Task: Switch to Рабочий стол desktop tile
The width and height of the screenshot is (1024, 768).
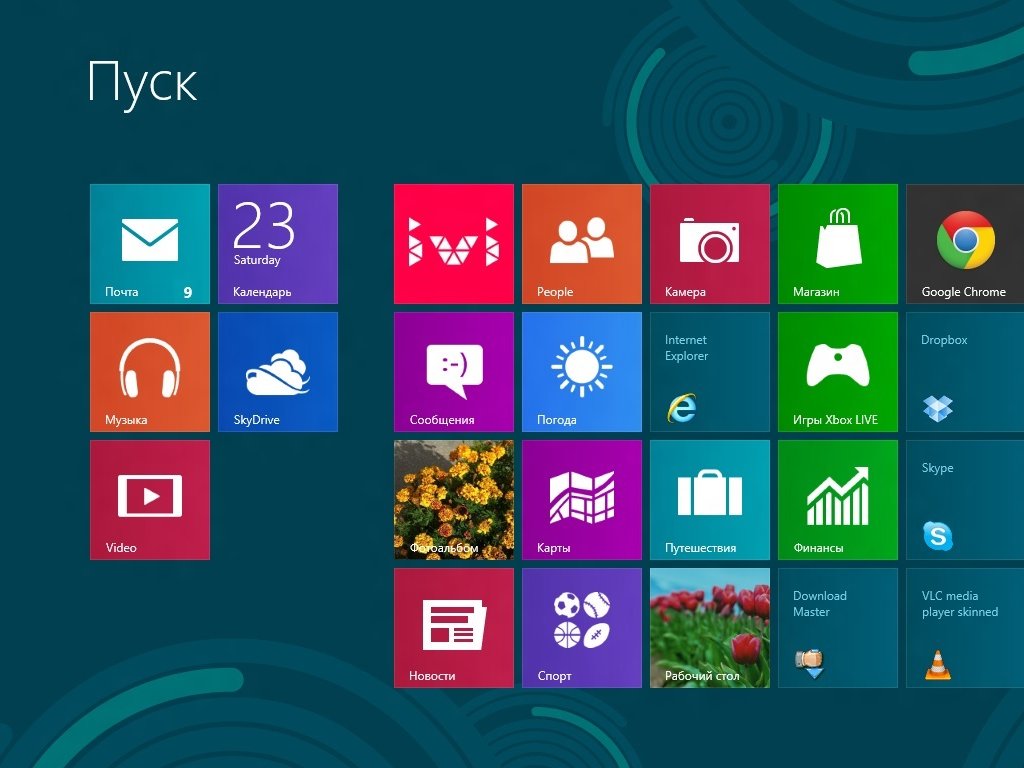Action: tap(710, 628)
